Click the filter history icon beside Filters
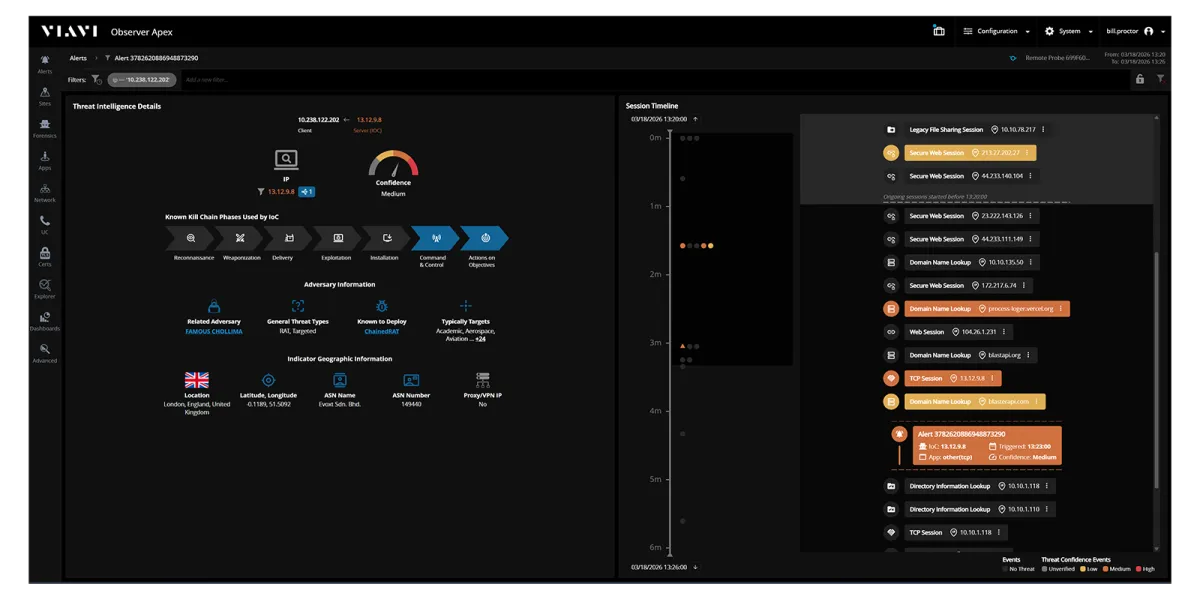 [x=97, y=79]
